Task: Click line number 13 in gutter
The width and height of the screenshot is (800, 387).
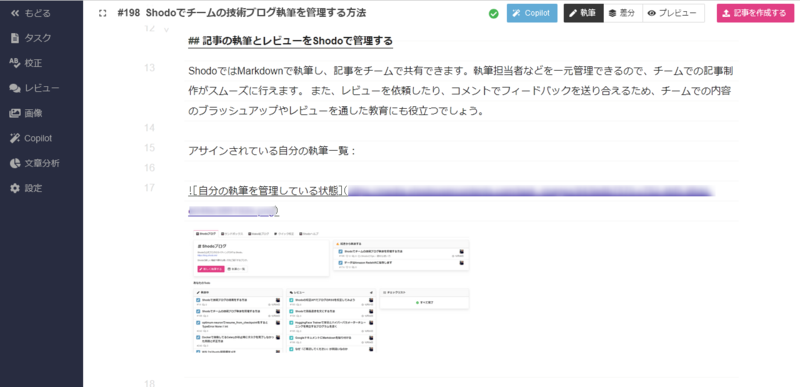Action: (149, 68)
